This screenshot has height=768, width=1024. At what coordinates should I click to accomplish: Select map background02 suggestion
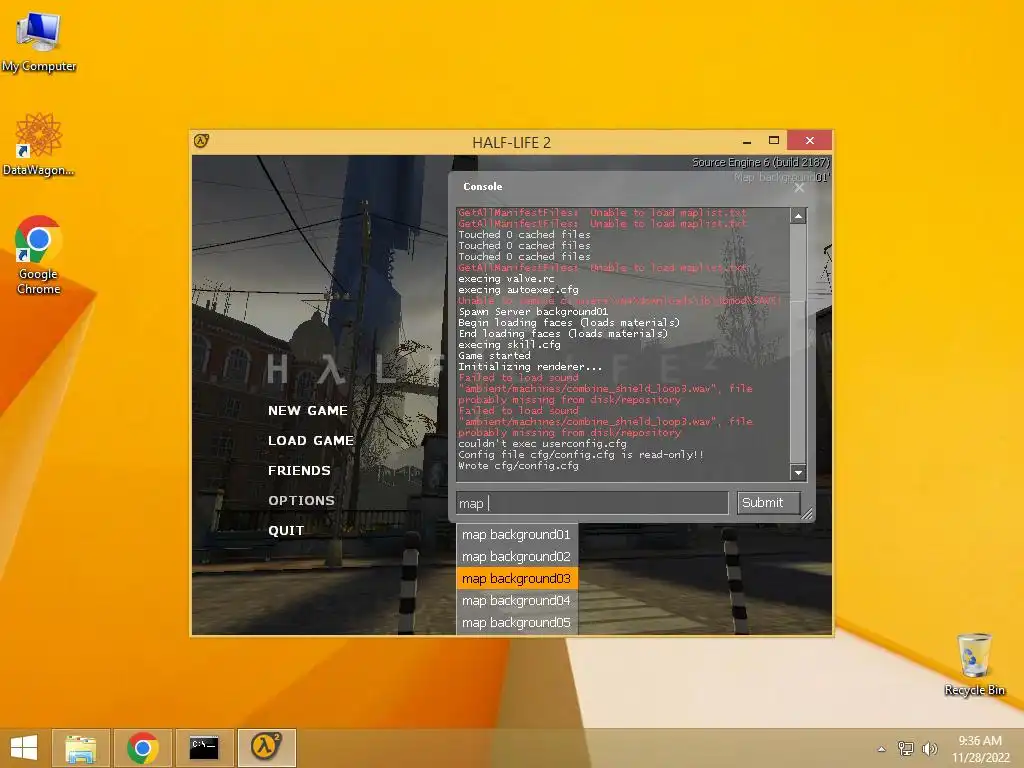(517, 556)
